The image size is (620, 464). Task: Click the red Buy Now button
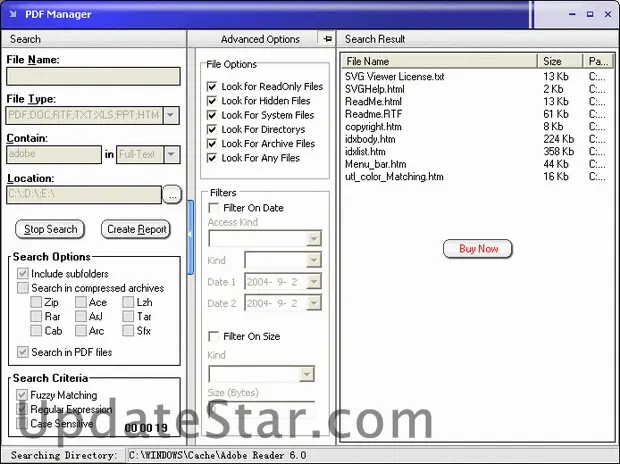click(x=478, y=248)
